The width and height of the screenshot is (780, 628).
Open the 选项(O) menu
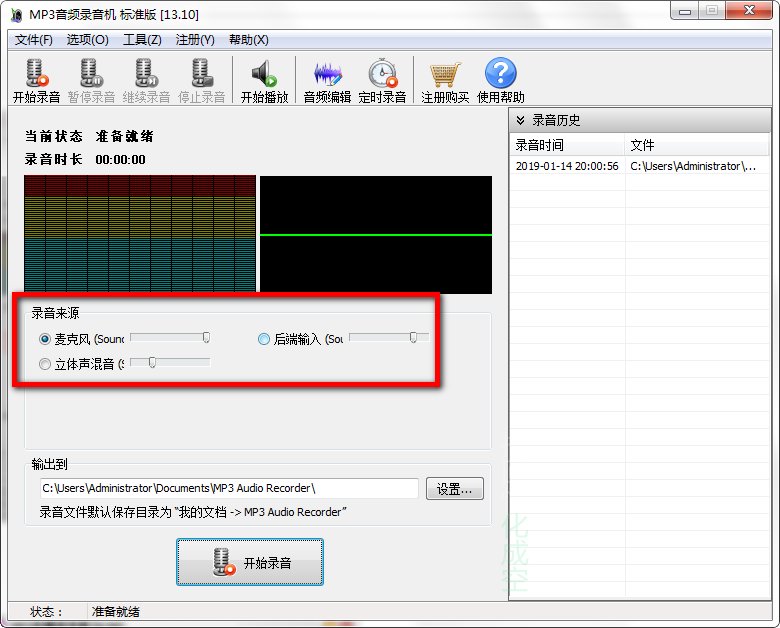pos(88,40)
